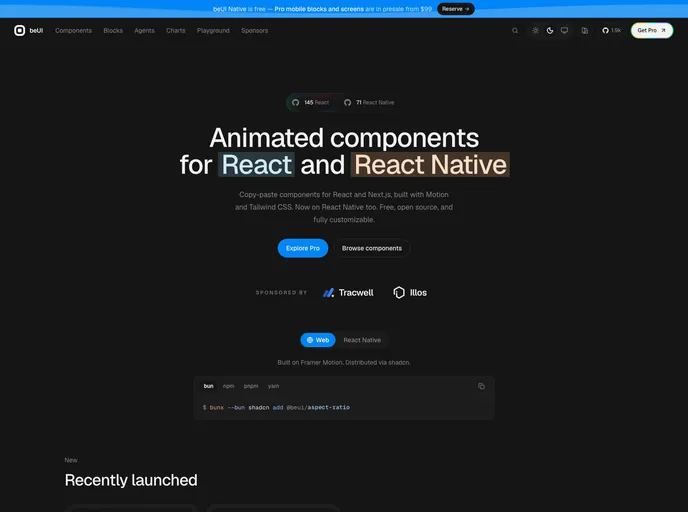The width and height of the screenshot is (688, 512).
Task: Click the Recently launched heading
Action: tap(131, 480)
